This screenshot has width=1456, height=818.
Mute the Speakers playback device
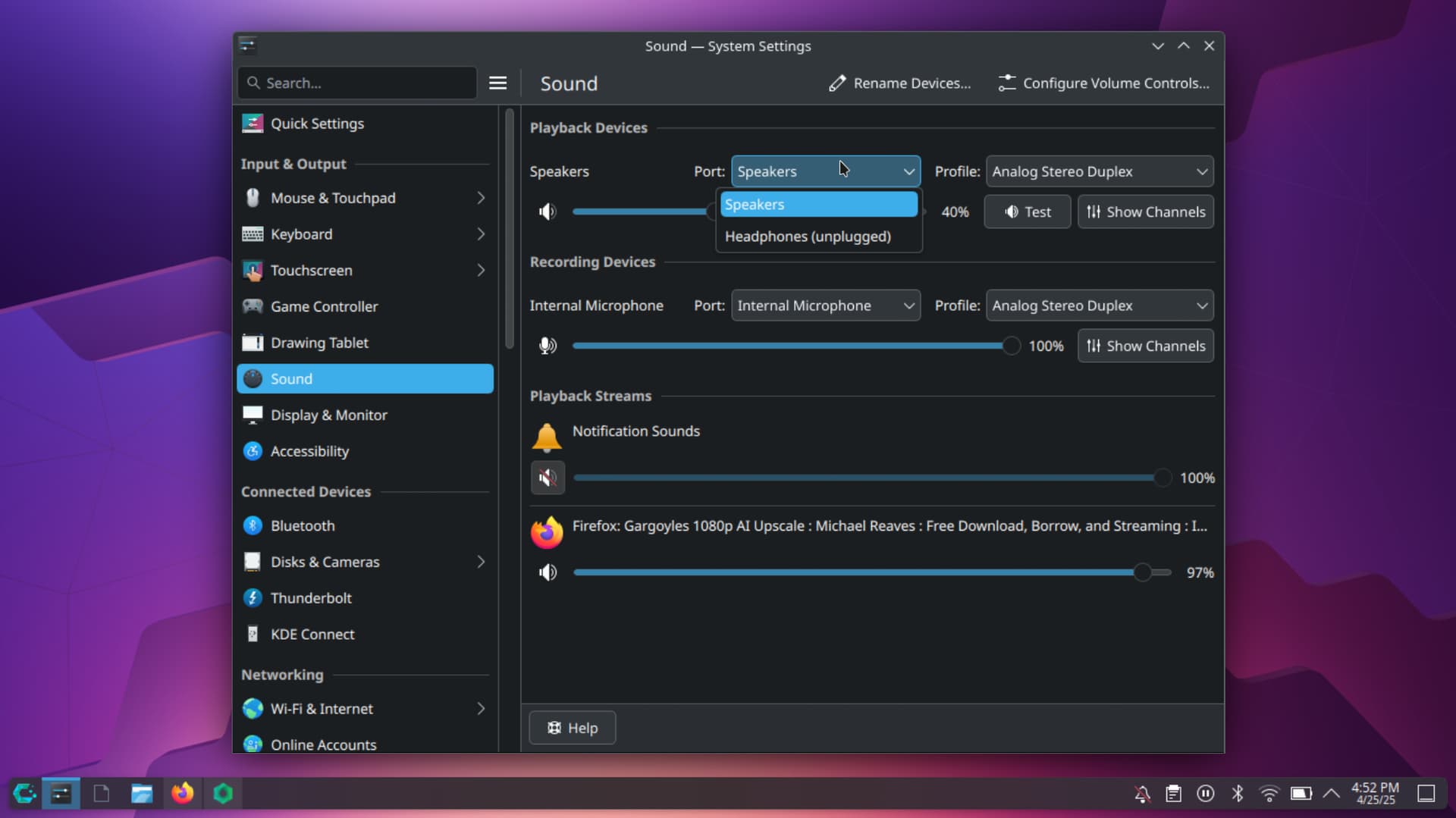click(548, 212)
